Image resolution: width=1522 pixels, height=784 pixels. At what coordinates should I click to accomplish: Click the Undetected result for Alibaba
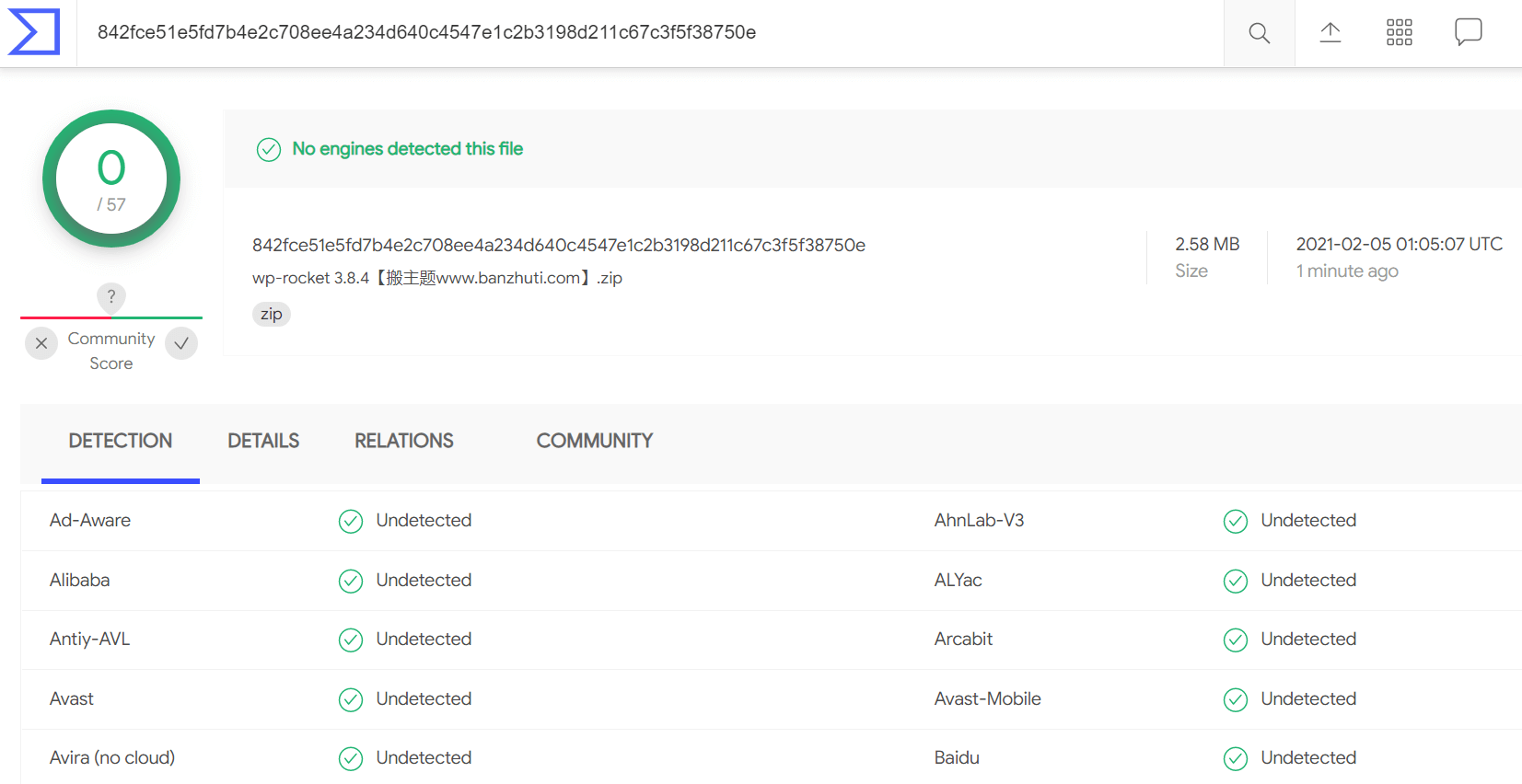click(x=424, y=580)
